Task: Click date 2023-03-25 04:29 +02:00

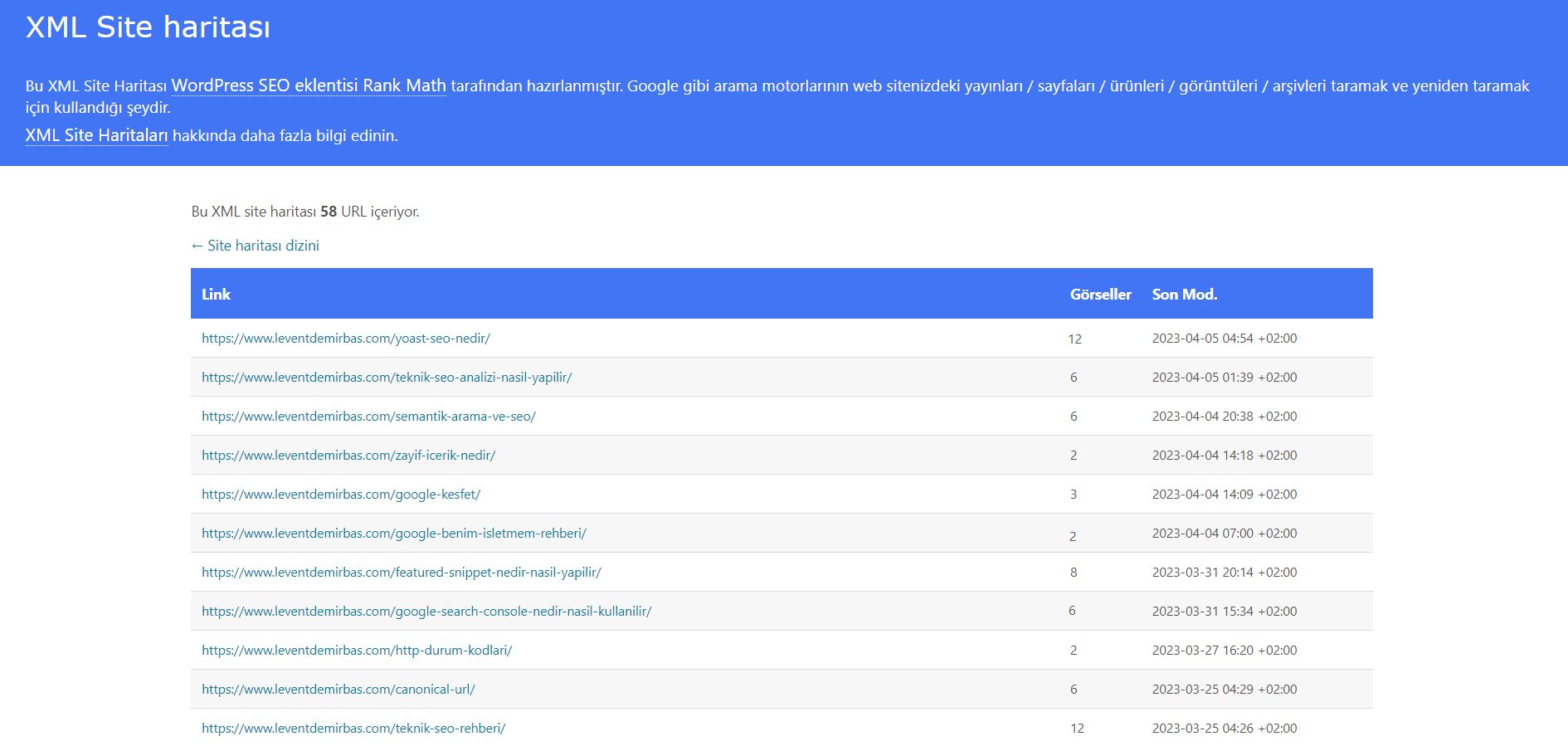Action: tap(1225, 690)
